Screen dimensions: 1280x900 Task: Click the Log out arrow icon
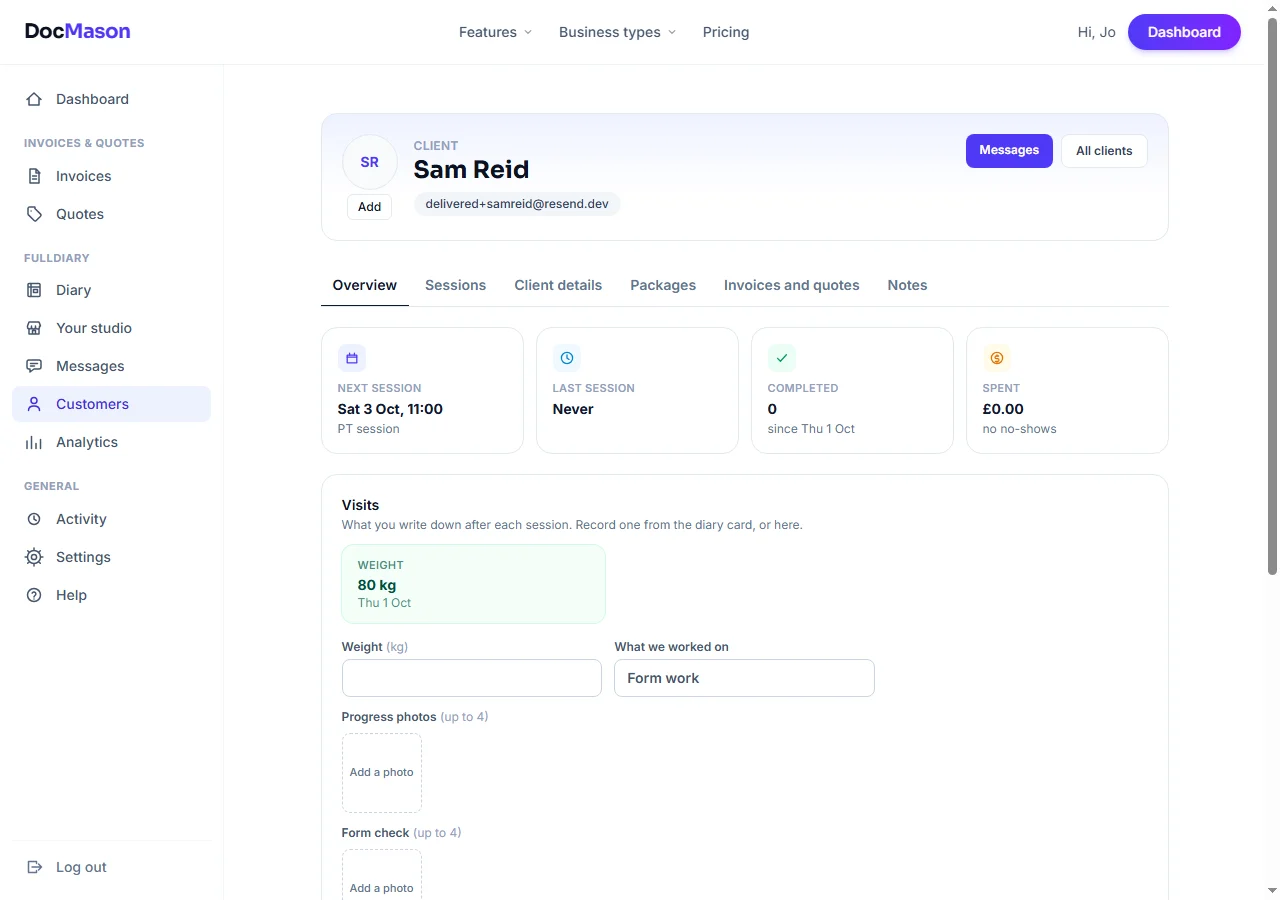click(34, 867)
